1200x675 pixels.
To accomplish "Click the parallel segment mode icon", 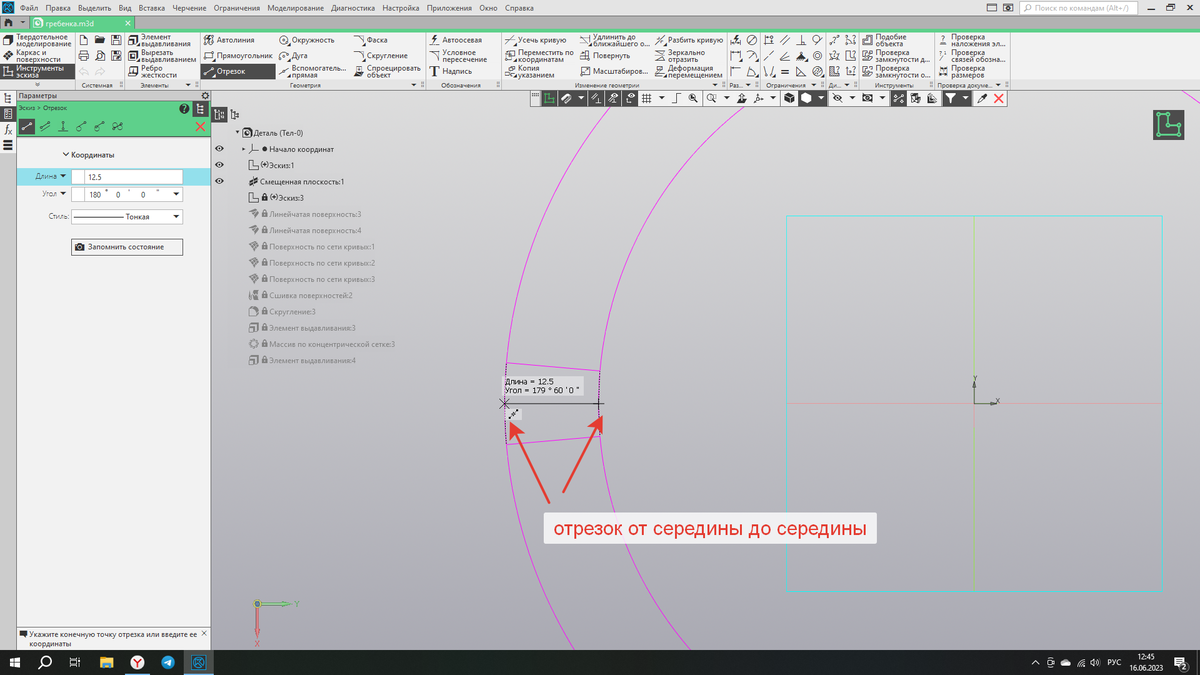I will point(44,126).
